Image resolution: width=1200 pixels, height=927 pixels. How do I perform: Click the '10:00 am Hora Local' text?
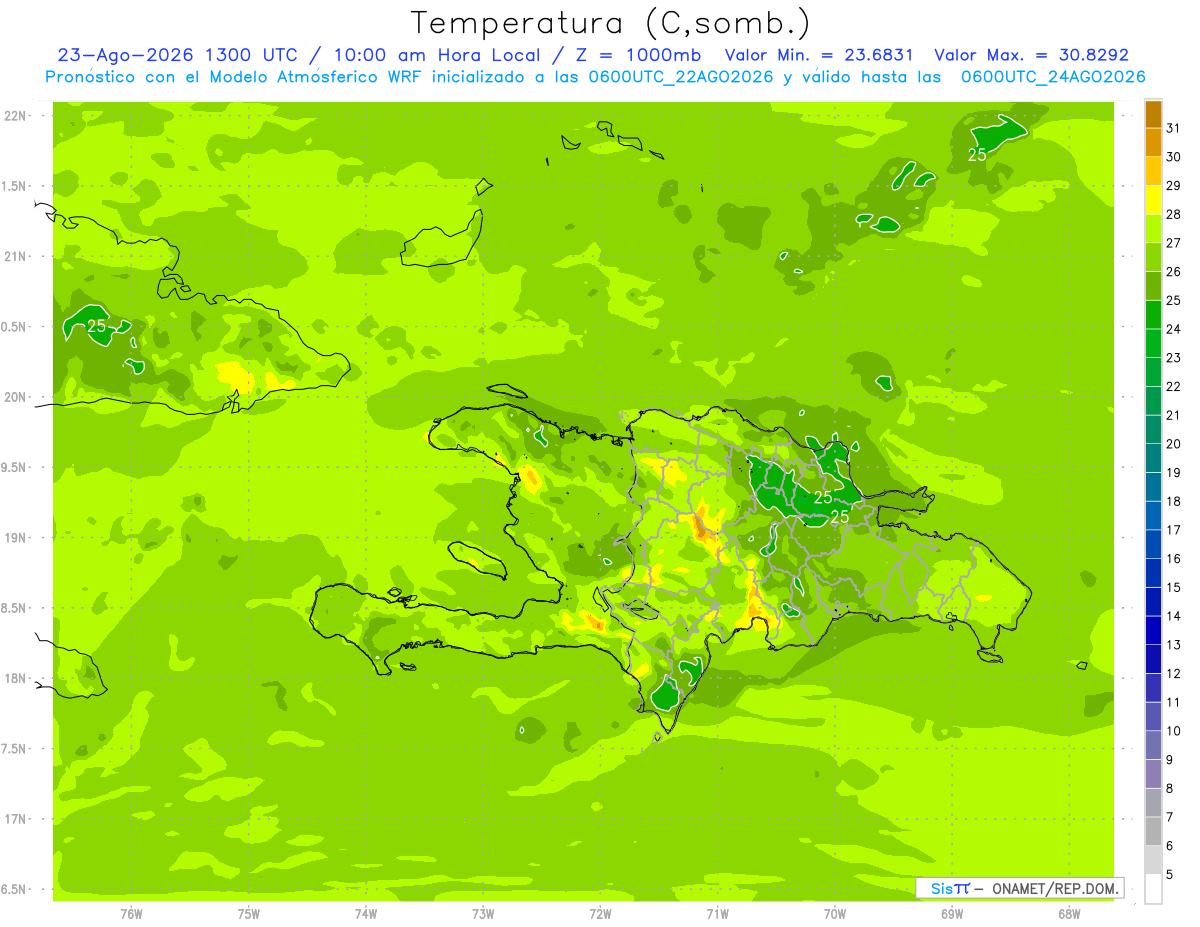[444, 55]
